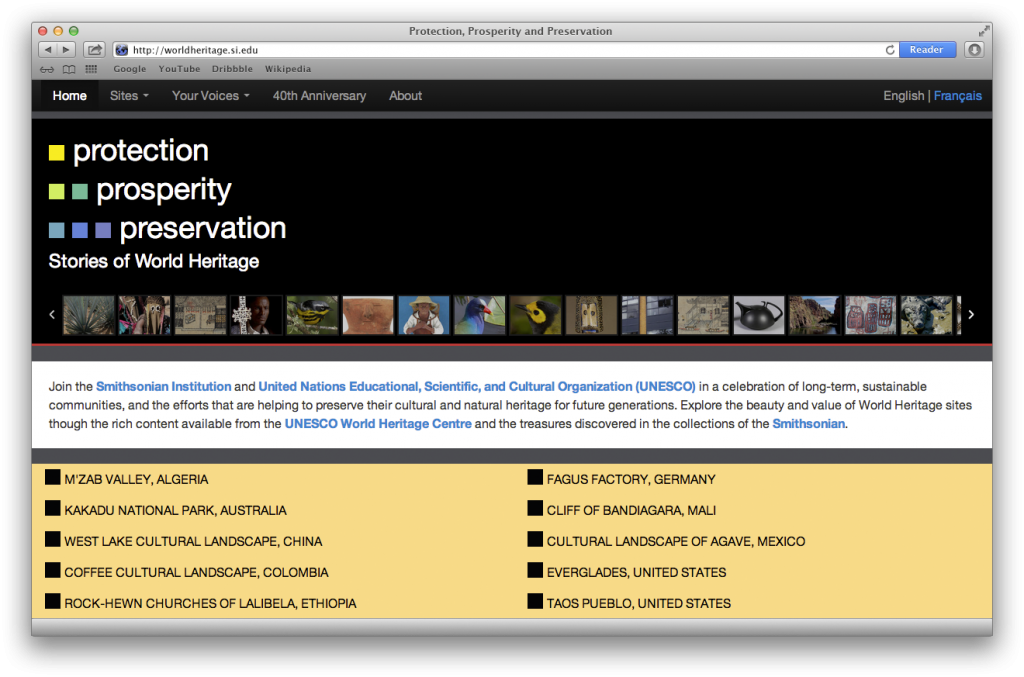Open FAGUS FACTORY, GERMANY site
Viewport: 1024px width, 677px height.
click(x=631, y=480)
